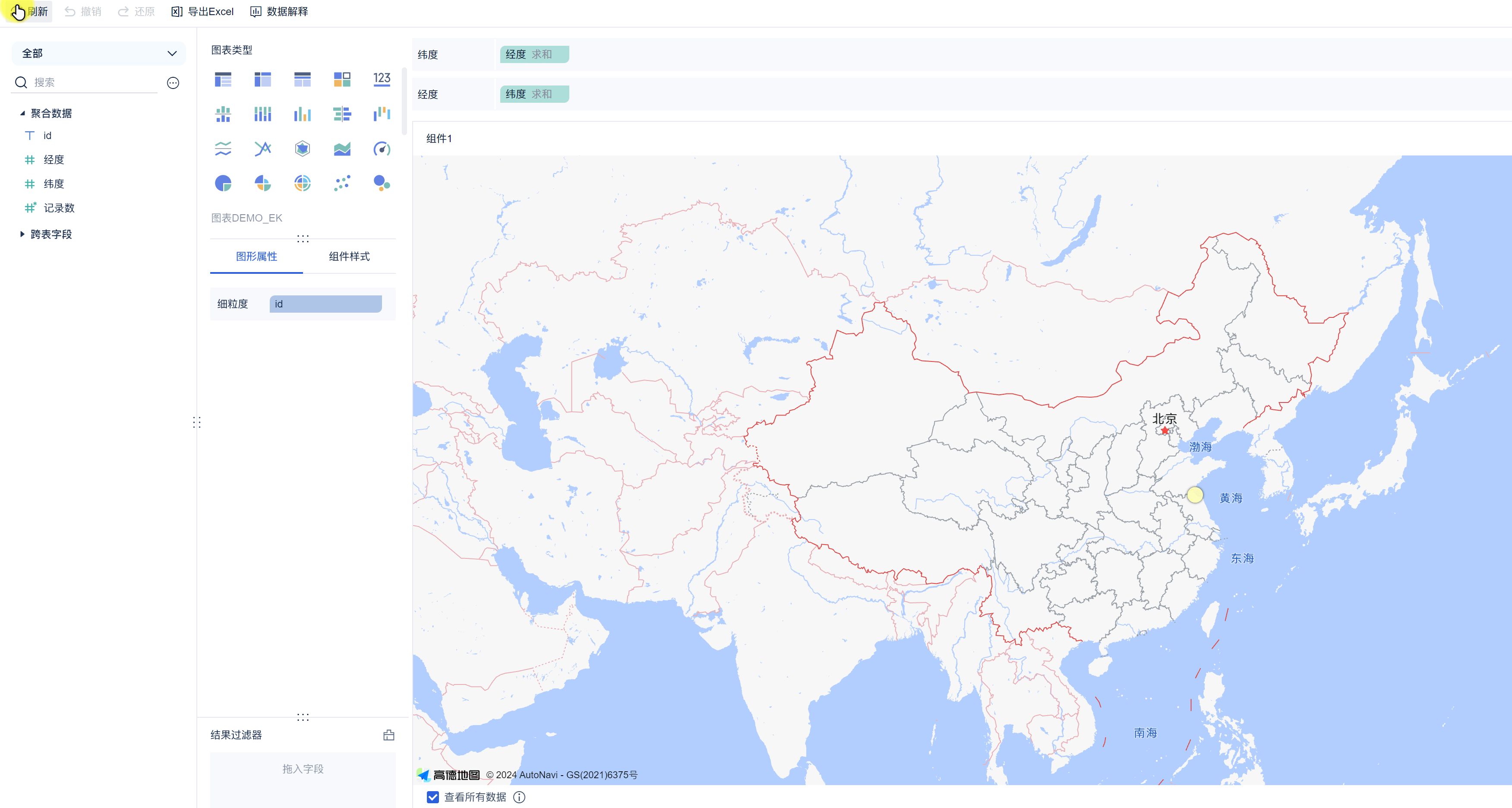Click the 导出Excel button
The width and height of the screenshot is (1512, 808).
[203, 11]
